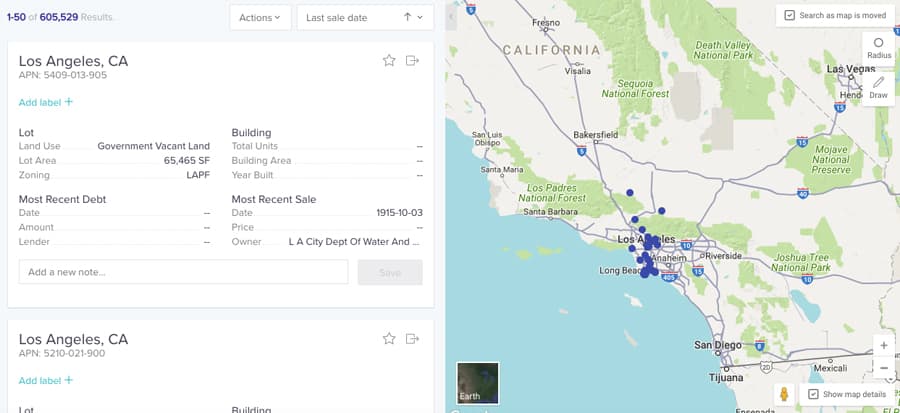Select the Radius map search tool
The width and height of the screenshot is (900, 413).
(878, 48)
